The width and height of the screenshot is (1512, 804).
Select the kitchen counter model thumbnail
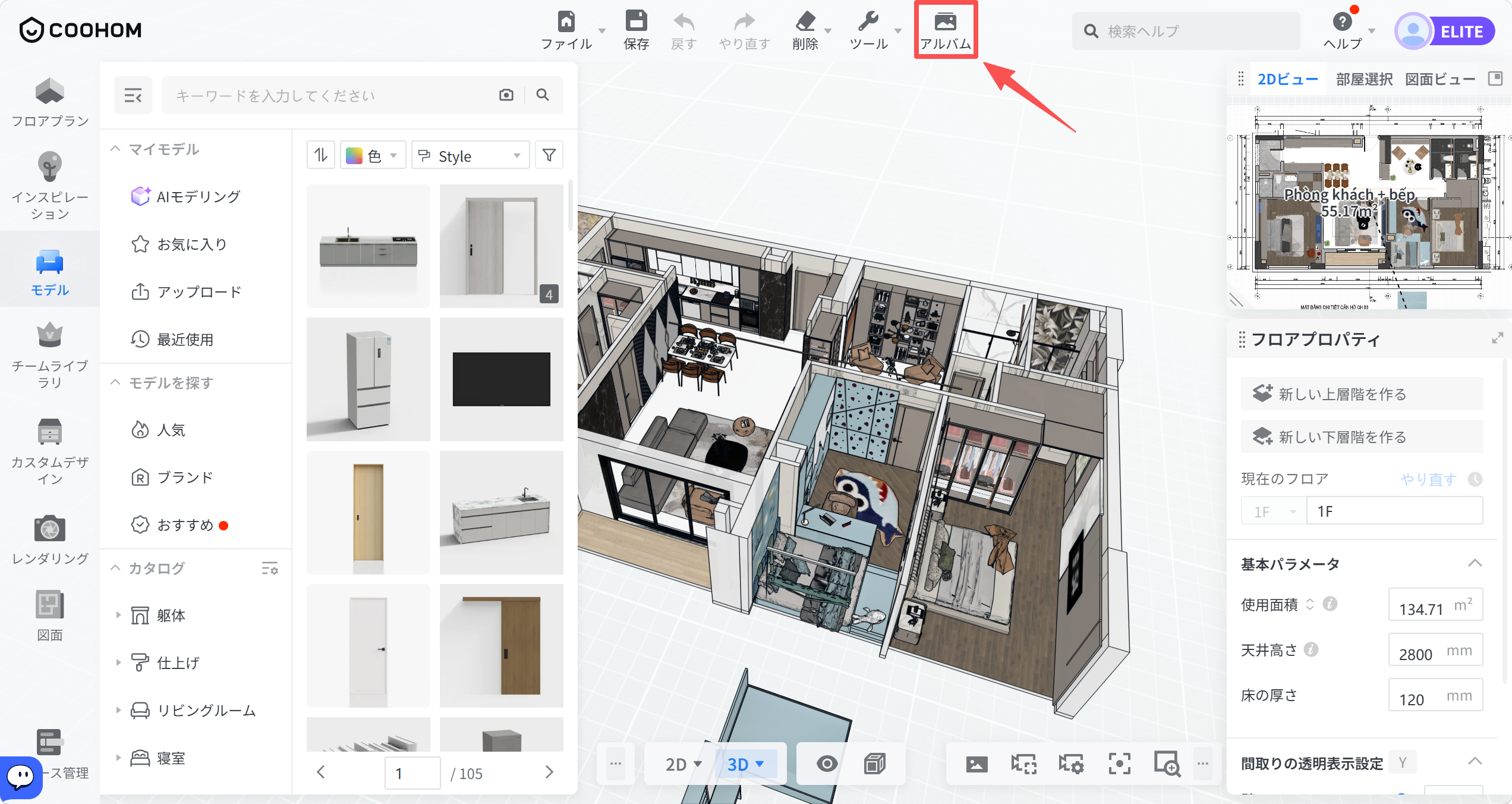368,246
